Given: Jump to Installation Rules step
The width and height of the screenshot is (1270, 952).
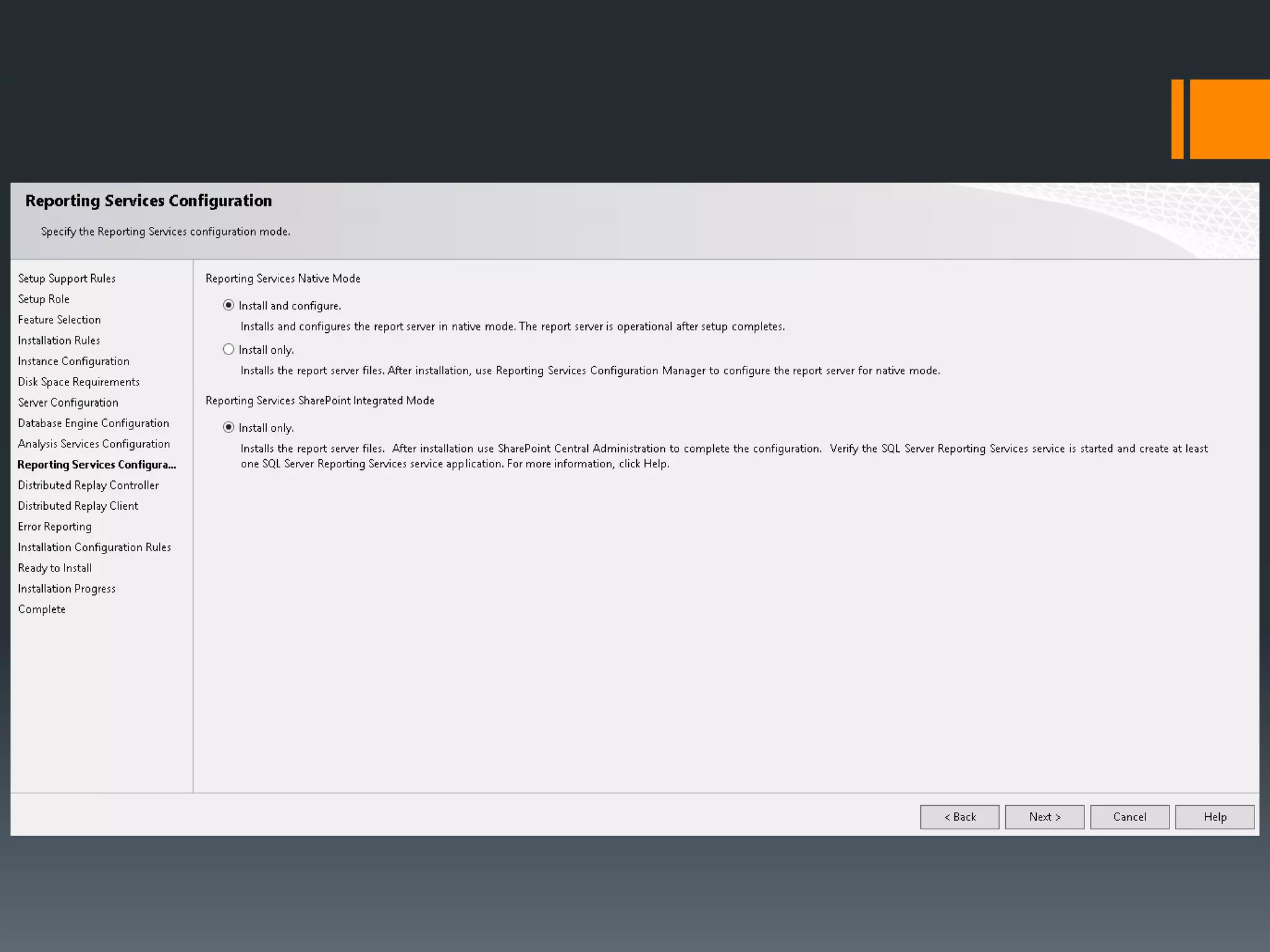Looking at the screenshot, I should click(x=59, y=340).
